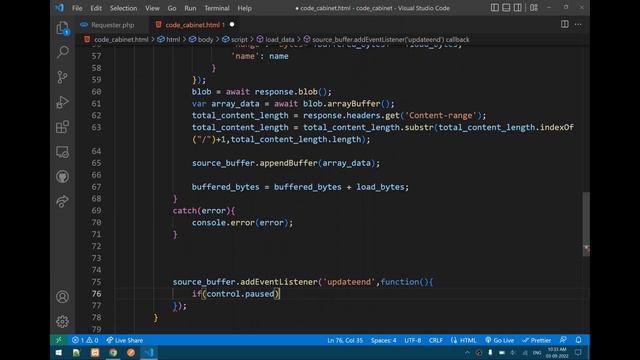Click Prettier in the status bar
The height and width of the screenshot is (360, 640).
[536, 340]
